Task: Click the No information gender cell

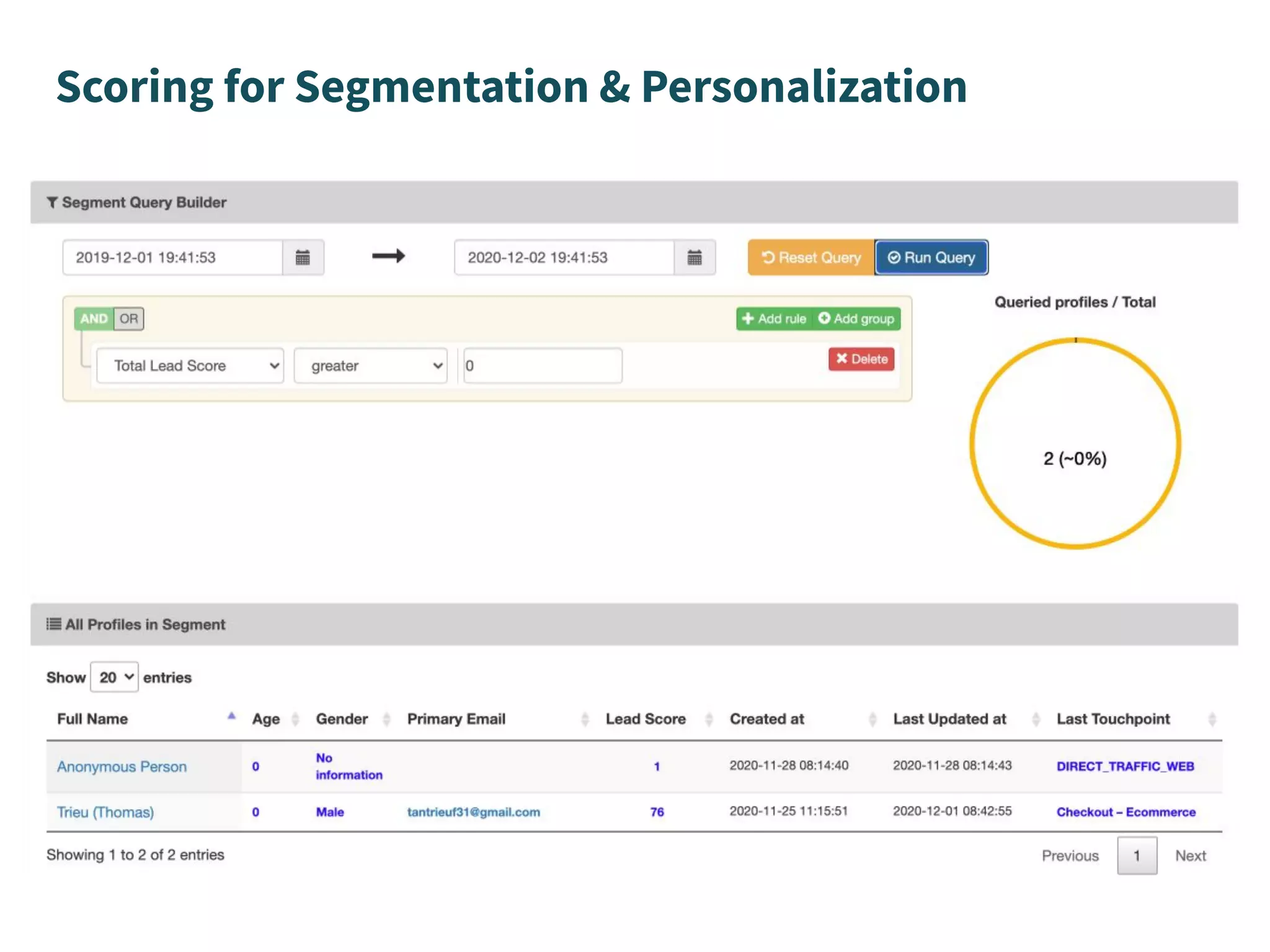Action: 349,766
